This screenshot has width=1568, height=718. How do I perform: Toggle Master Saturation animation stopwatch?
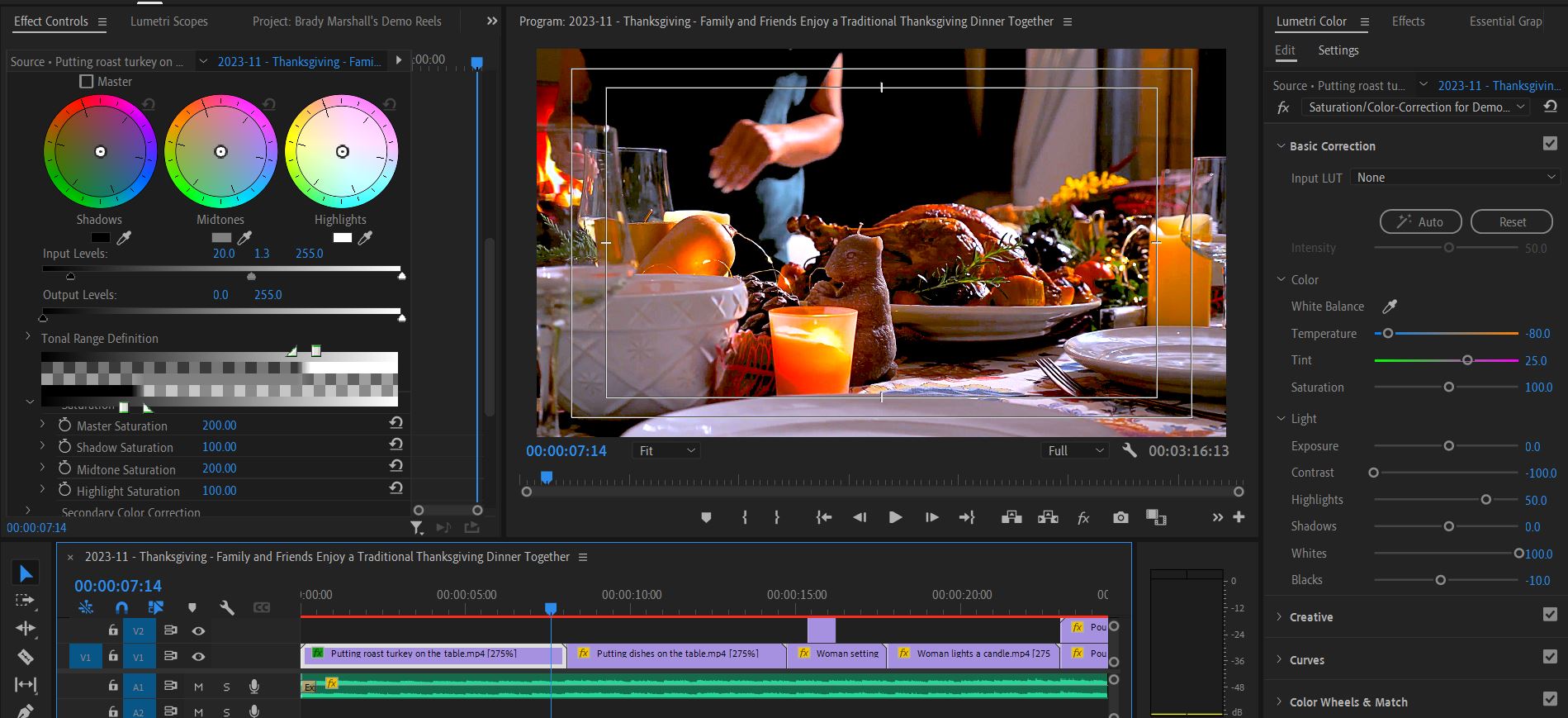(64, 425)
